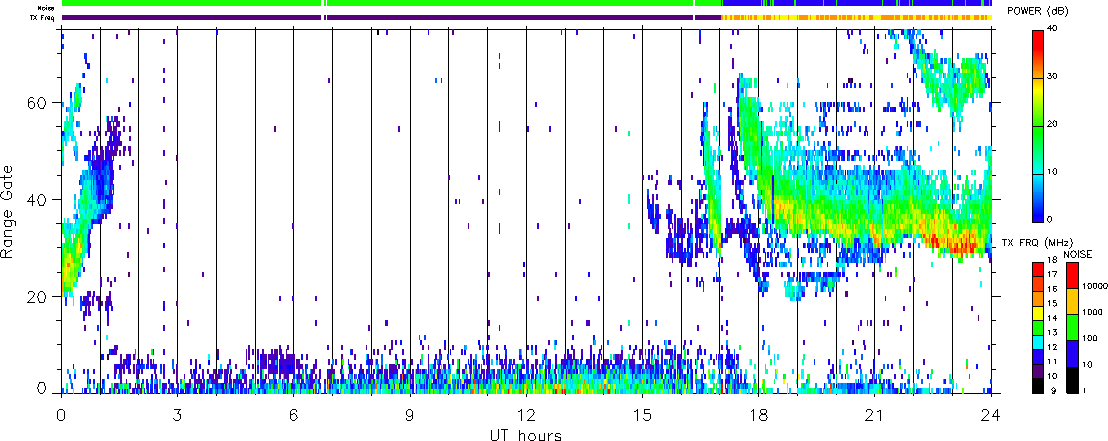Click the x-axis tick label 24
The width and height of the screenshot is (1108, 441).
991,414
